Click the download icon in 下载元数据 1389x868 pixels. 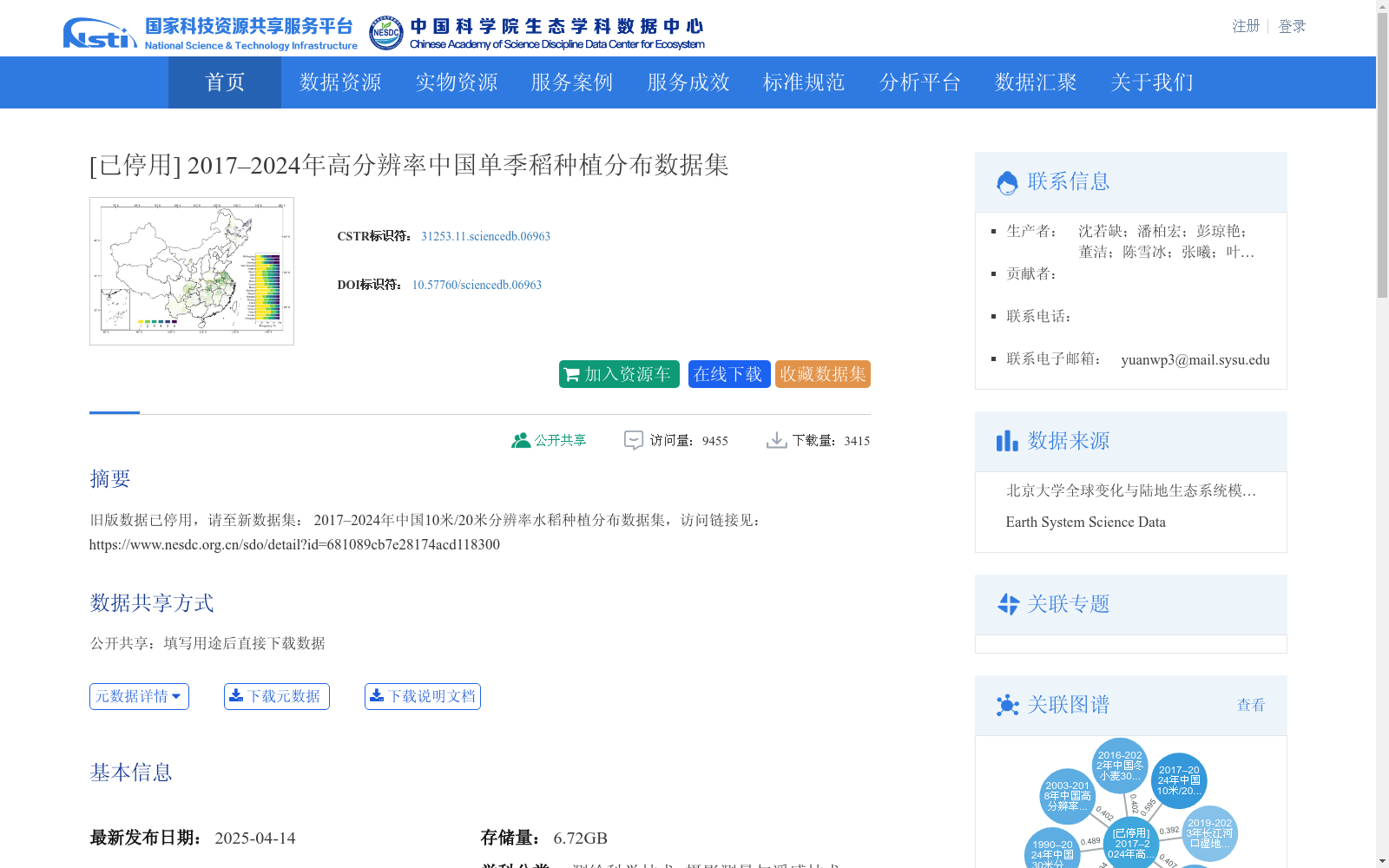235,695
